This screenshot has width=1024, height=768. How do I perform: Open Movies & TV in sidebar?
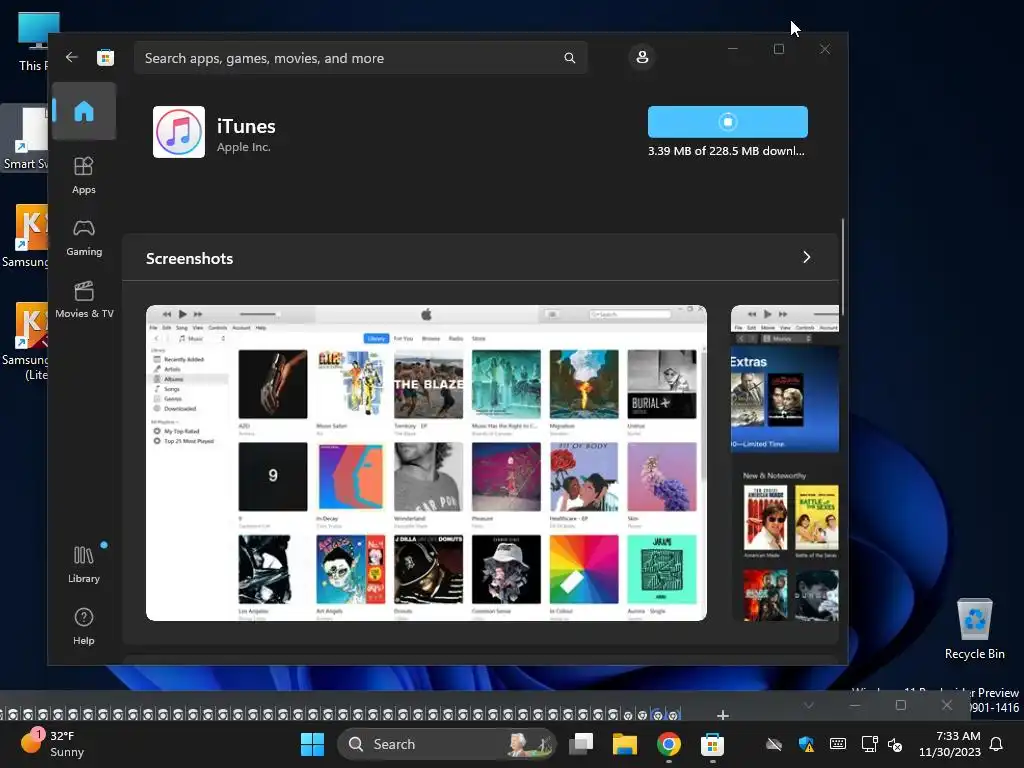point(84,300)
